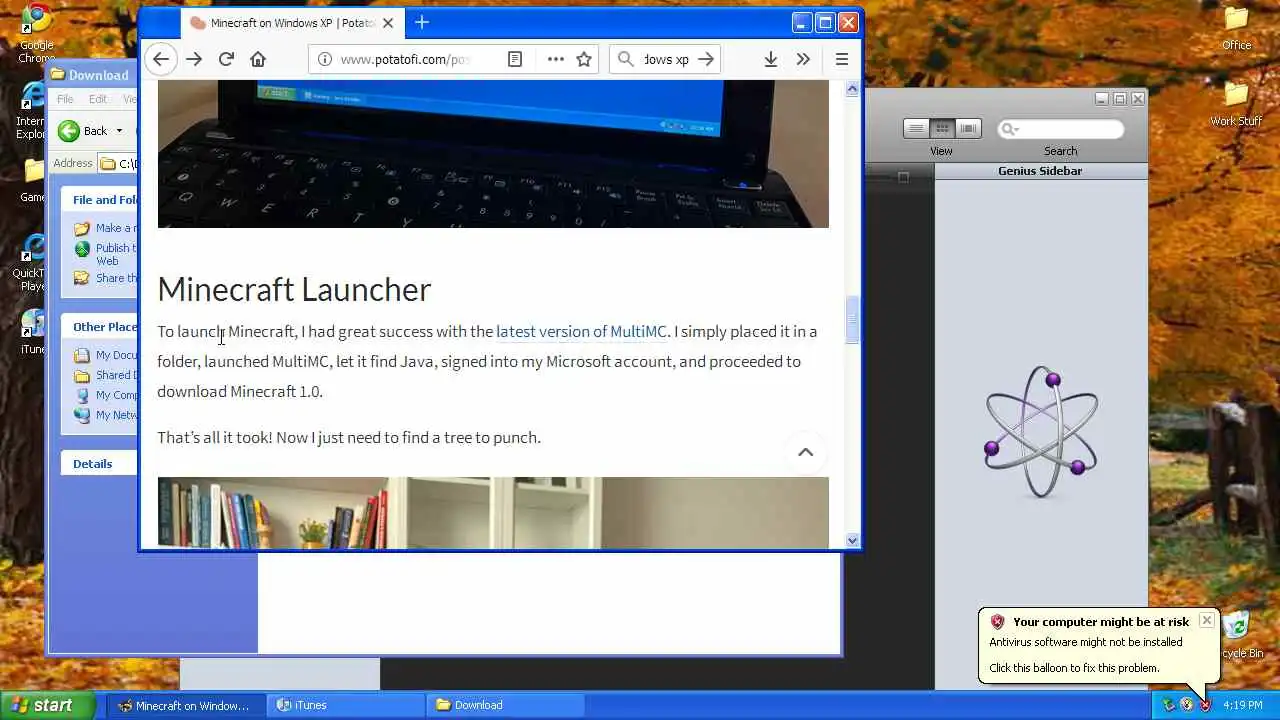1280x720 pixels.
Task: Click the Firefox vertical scrollbar thumb
Action: point(853,320)
